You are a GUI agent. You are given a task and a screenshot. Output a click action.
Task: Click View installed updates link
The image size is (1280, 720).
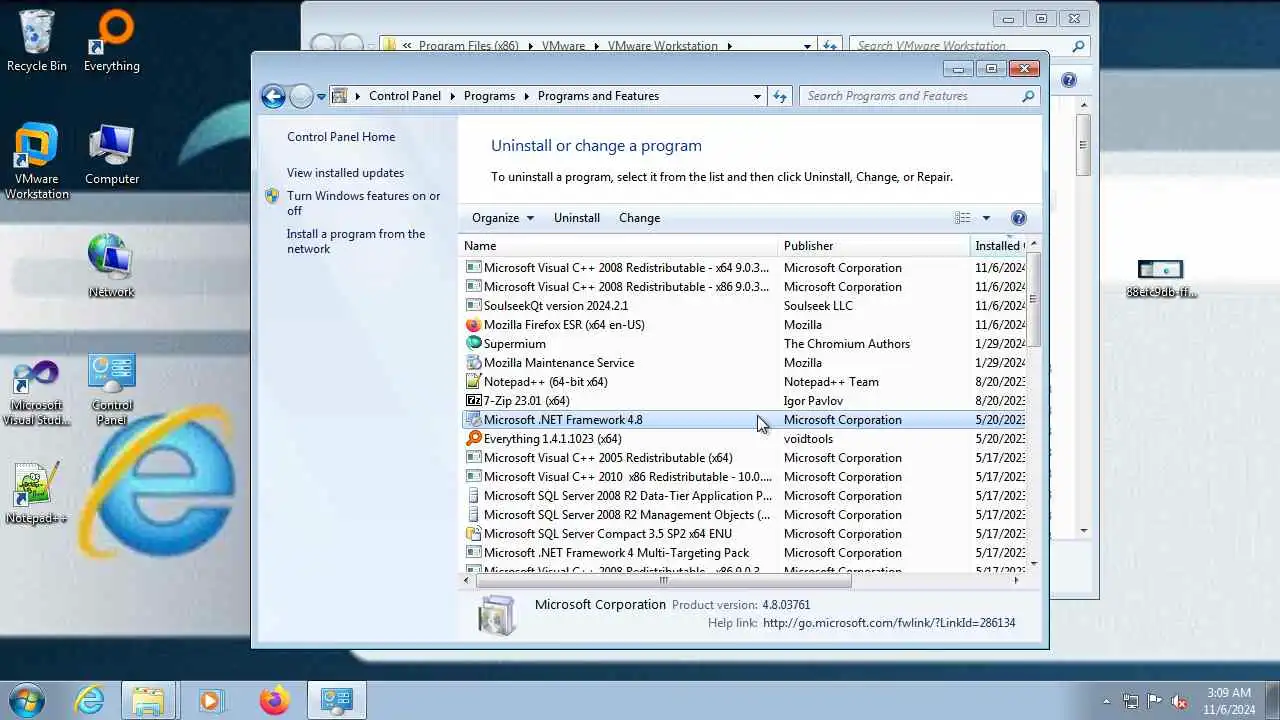pos(345,173)
